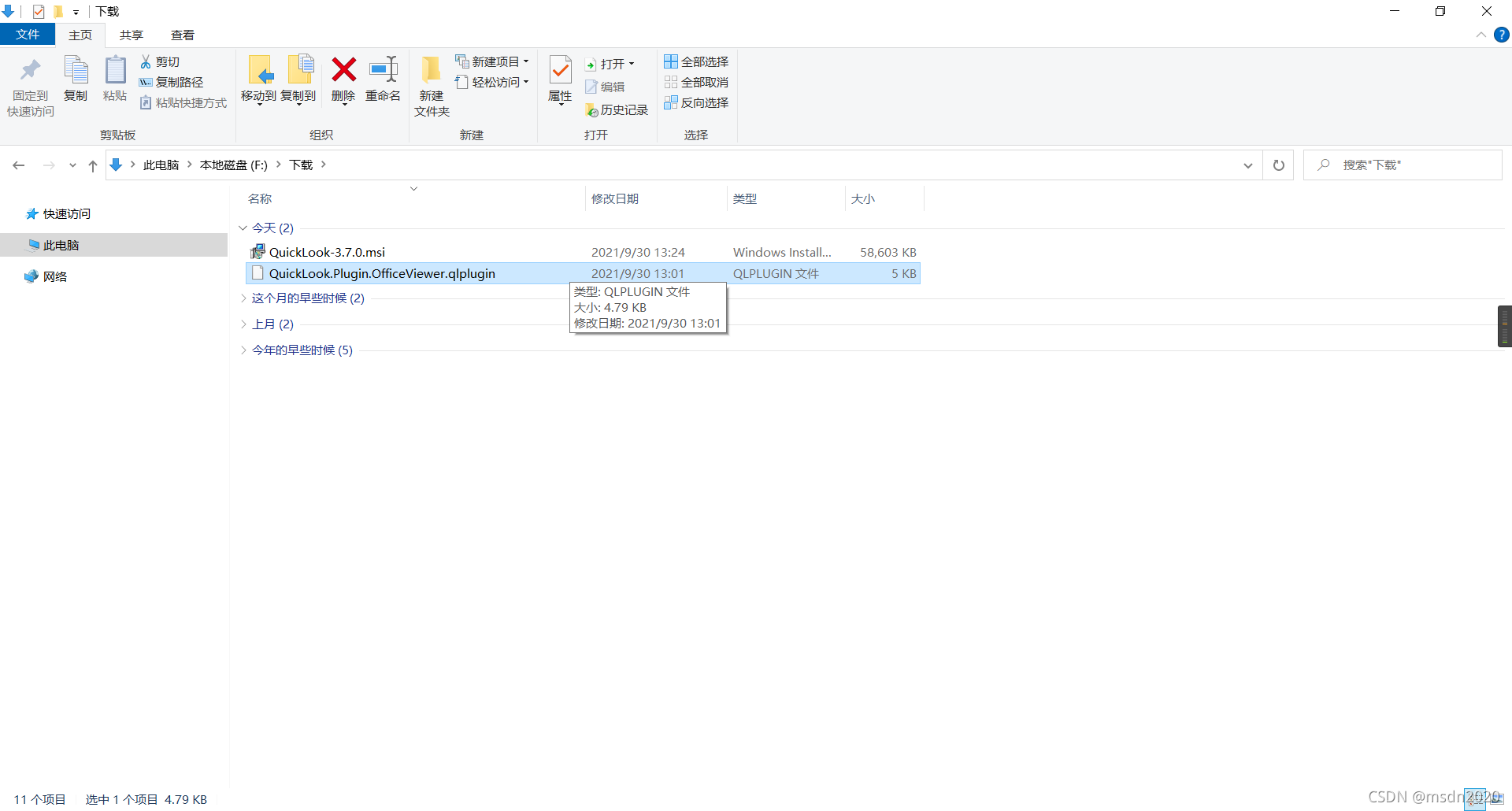Click the red Delete (删除) icon
The width and height of the screenshot is (1512, 811).
pos(343,70)
